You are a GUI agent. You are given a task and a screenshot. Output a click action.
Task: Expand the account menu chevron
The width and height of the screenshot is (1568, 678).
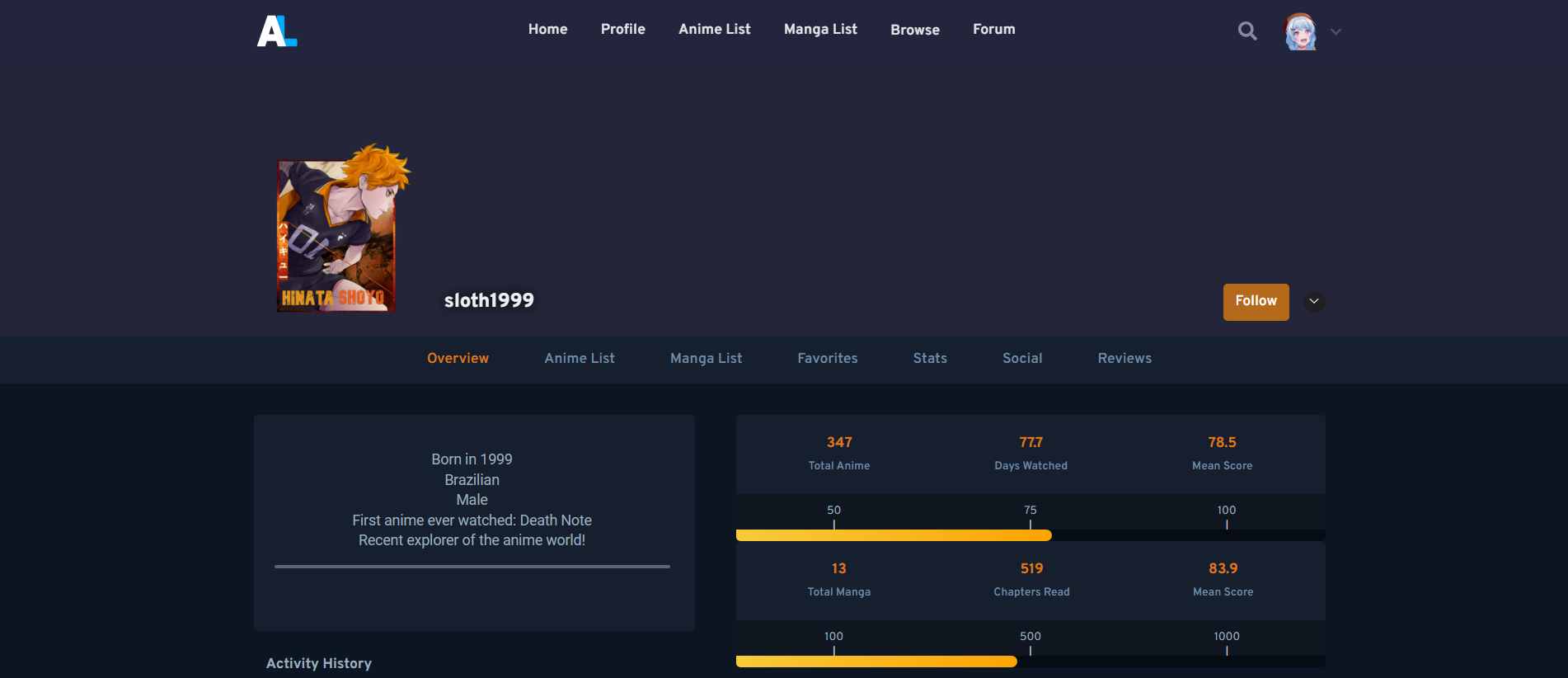click(x=1336, y=32)
